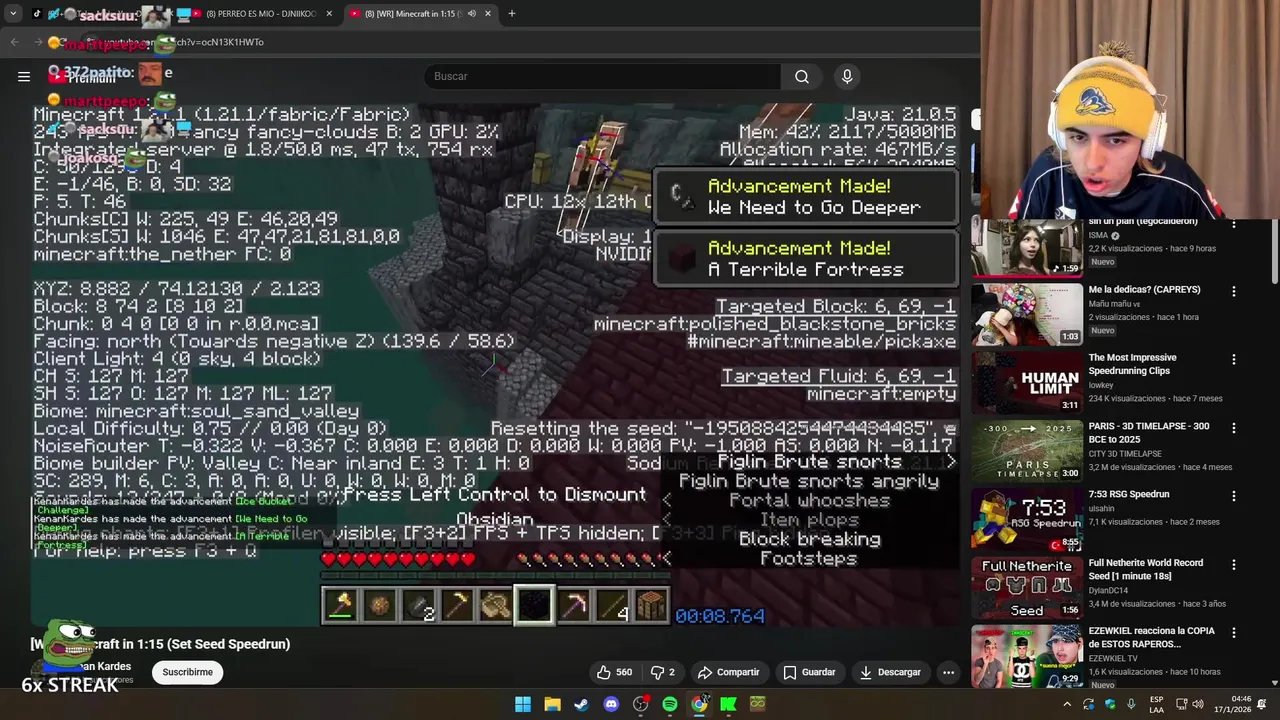Click channel name 'EZEWKIEL TV'
The width and height of the screenshot is (1280, 720).
point(1114,658)
